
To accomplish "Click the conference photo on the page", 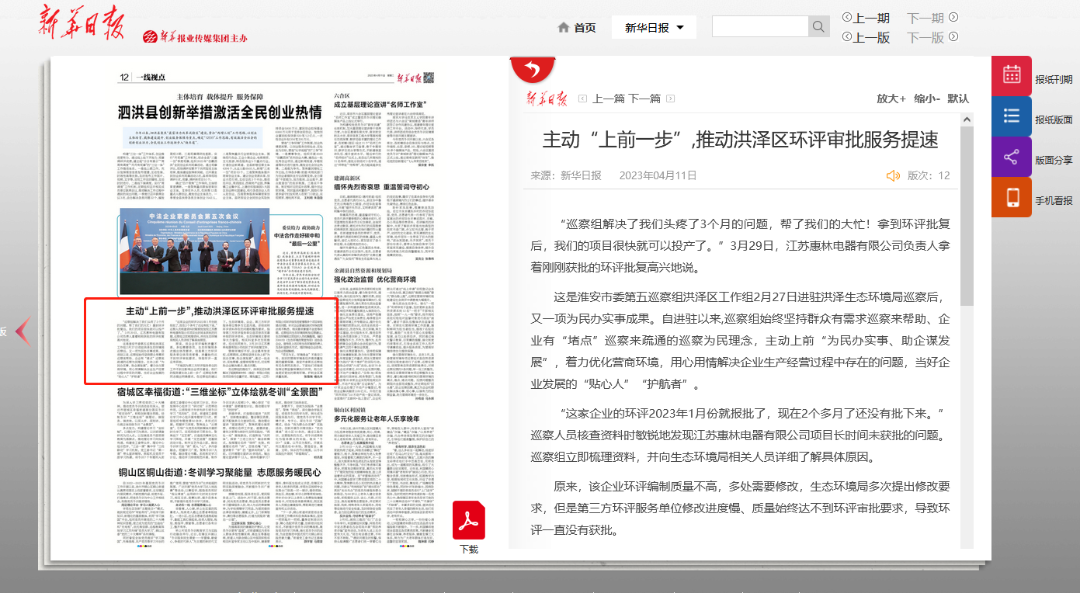I will click(194, 251).
